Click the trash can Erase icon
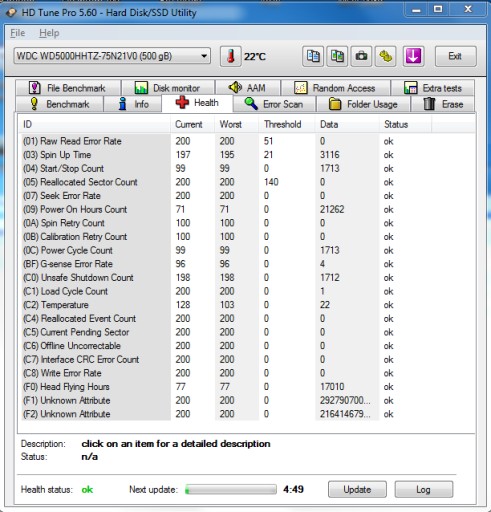 pyautogui.click(x=429, y=104)
